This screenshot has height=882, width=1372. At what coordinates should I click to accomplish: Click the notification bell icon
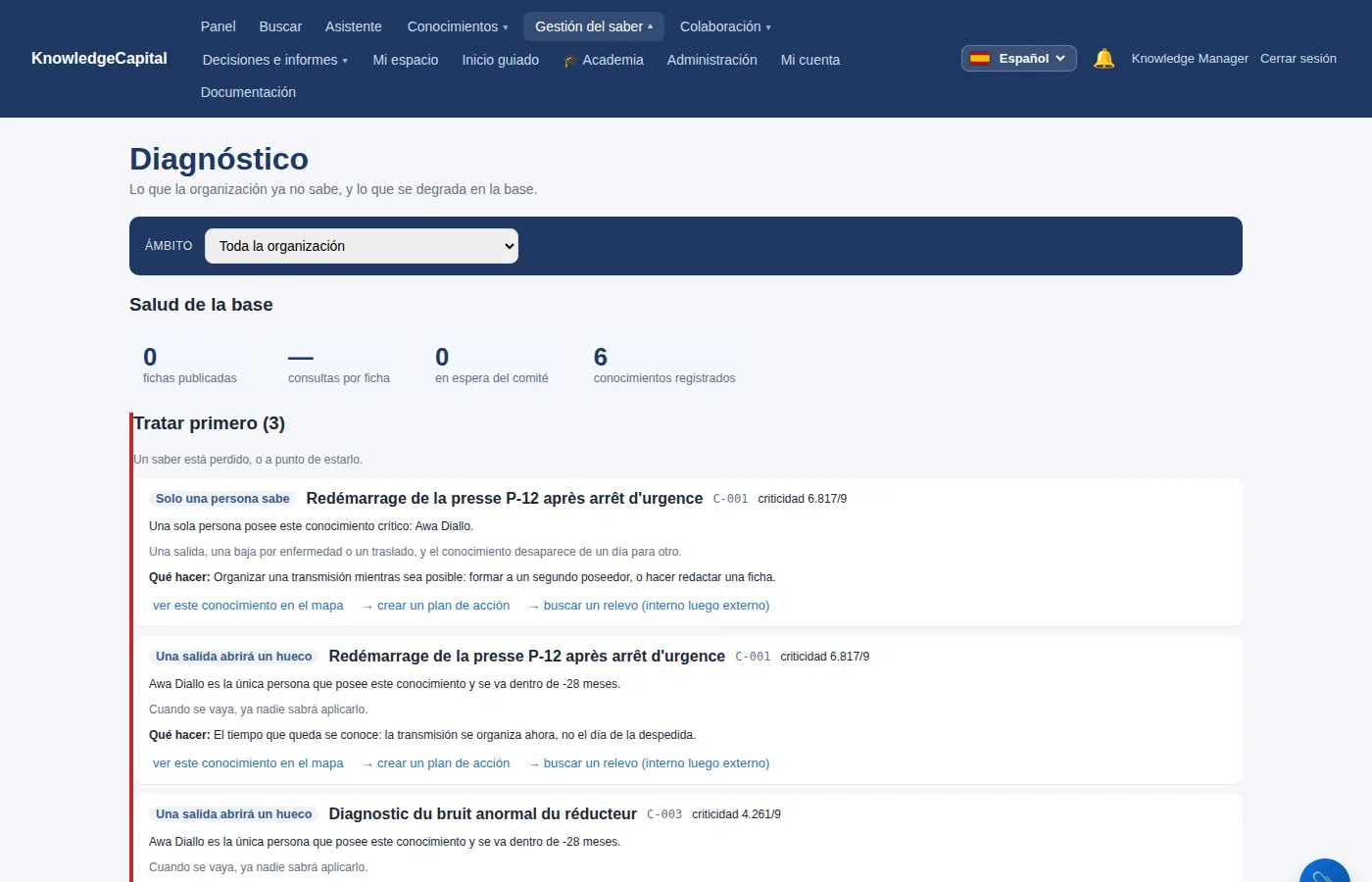click(x=1103, y=59)
